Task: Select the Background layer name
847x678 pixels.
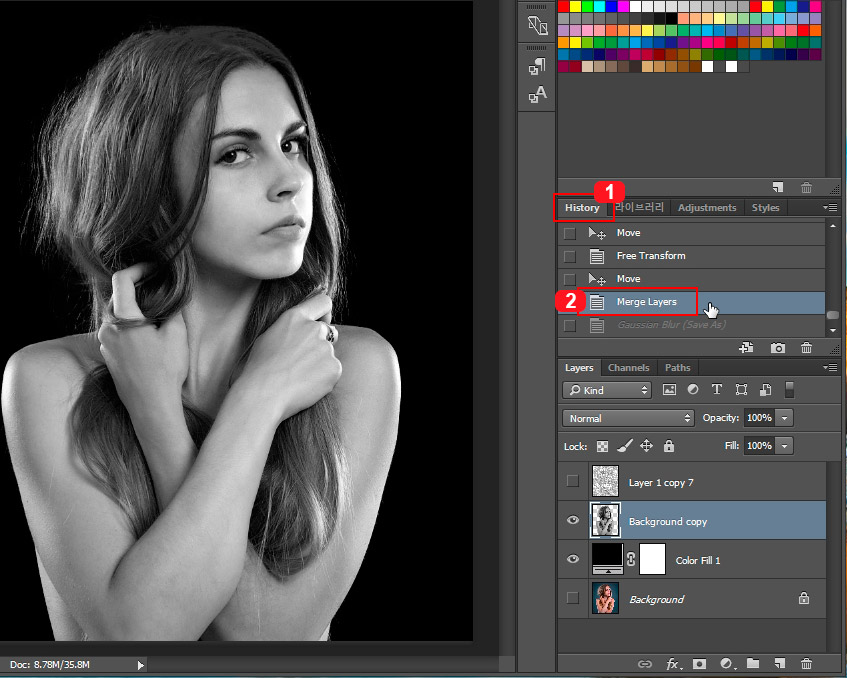Action: (x=656, y=600)
